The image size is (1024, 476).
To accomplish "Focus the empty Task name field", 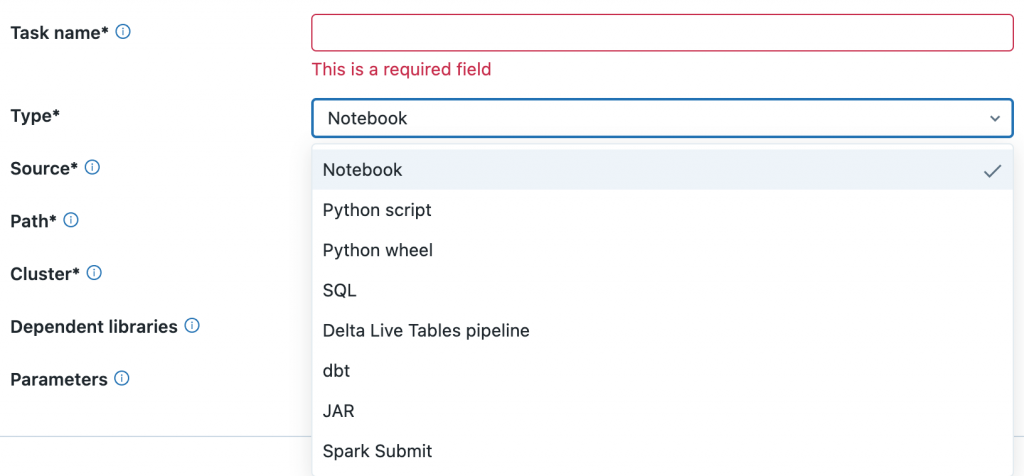I will (x=662, y=32).
